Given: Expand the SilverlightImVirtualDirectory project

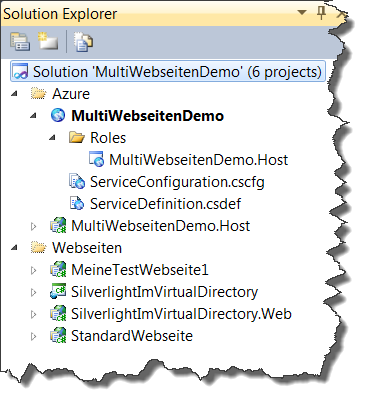Looking at the screenshot, I should 33,292.
